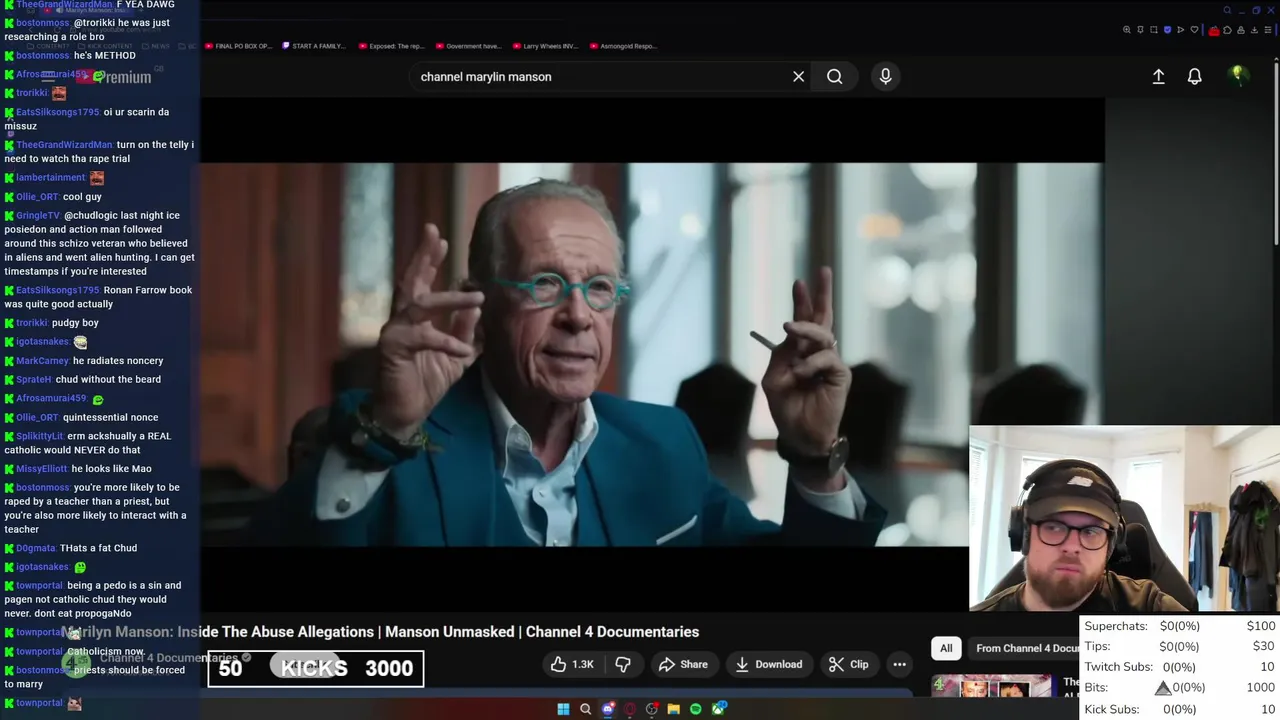
Task: Open YouTube notifications bell
Action: pyautogui.click(x=1194, y=76)
